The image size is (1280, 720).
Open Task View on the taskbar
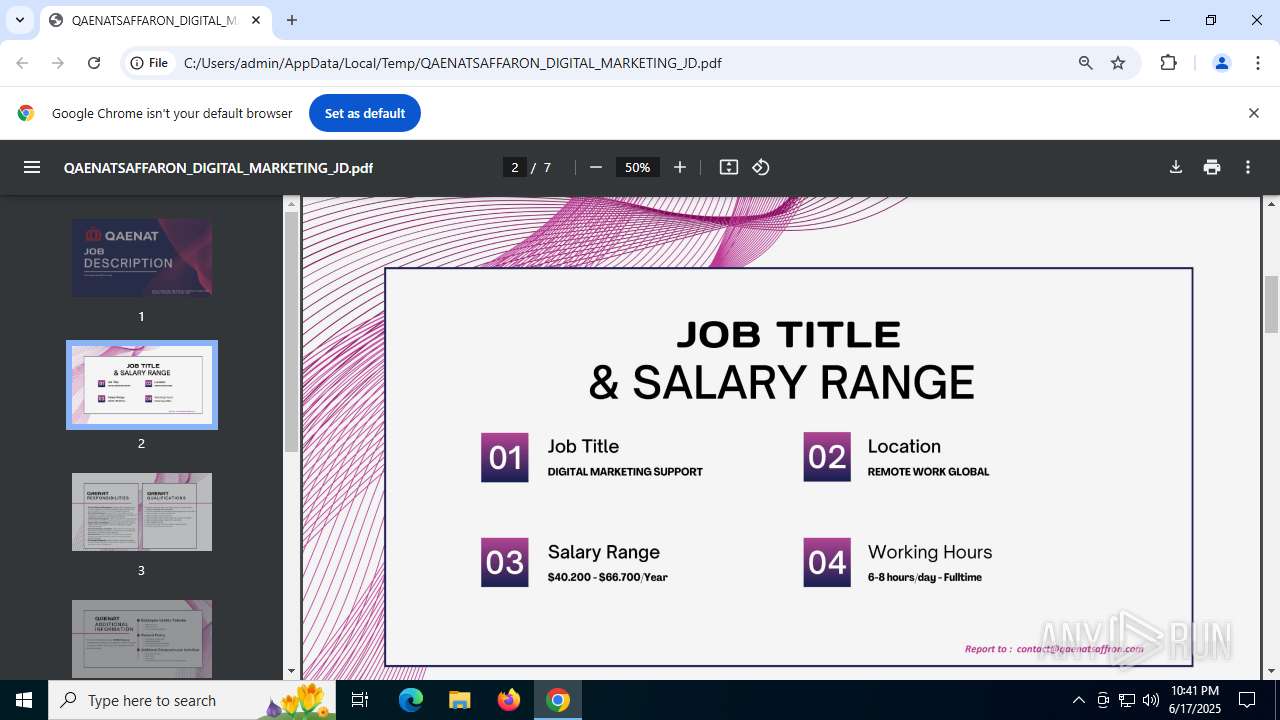[361, 700]
